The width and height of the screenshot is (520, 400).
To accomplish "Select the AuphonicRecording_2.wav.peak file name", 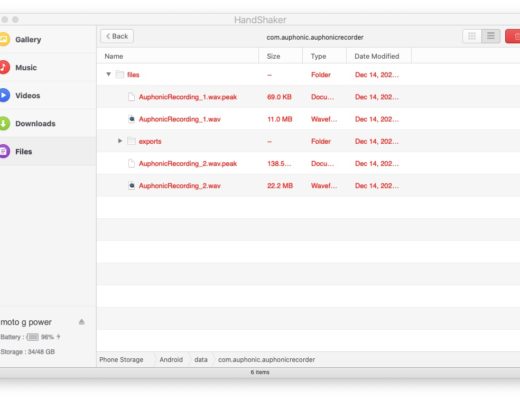I will click(x=188, y=163).
